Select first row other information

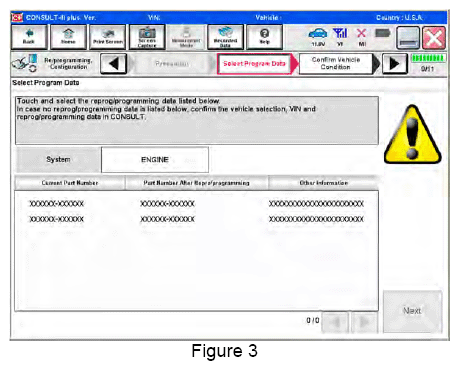(x=316, y=204)
